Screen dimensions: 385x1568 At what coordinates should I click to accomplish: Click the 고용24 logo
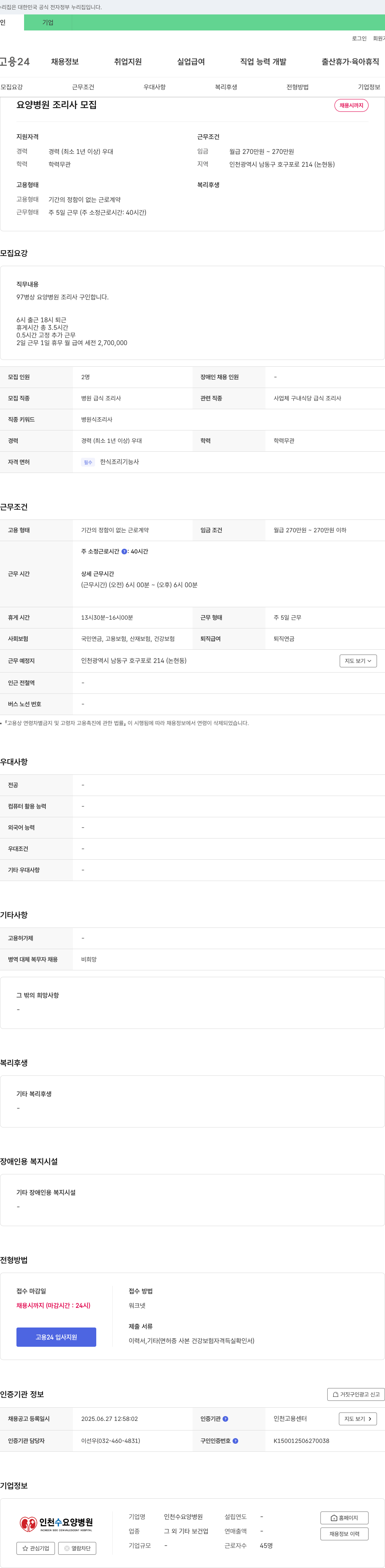tap(14, 61)
